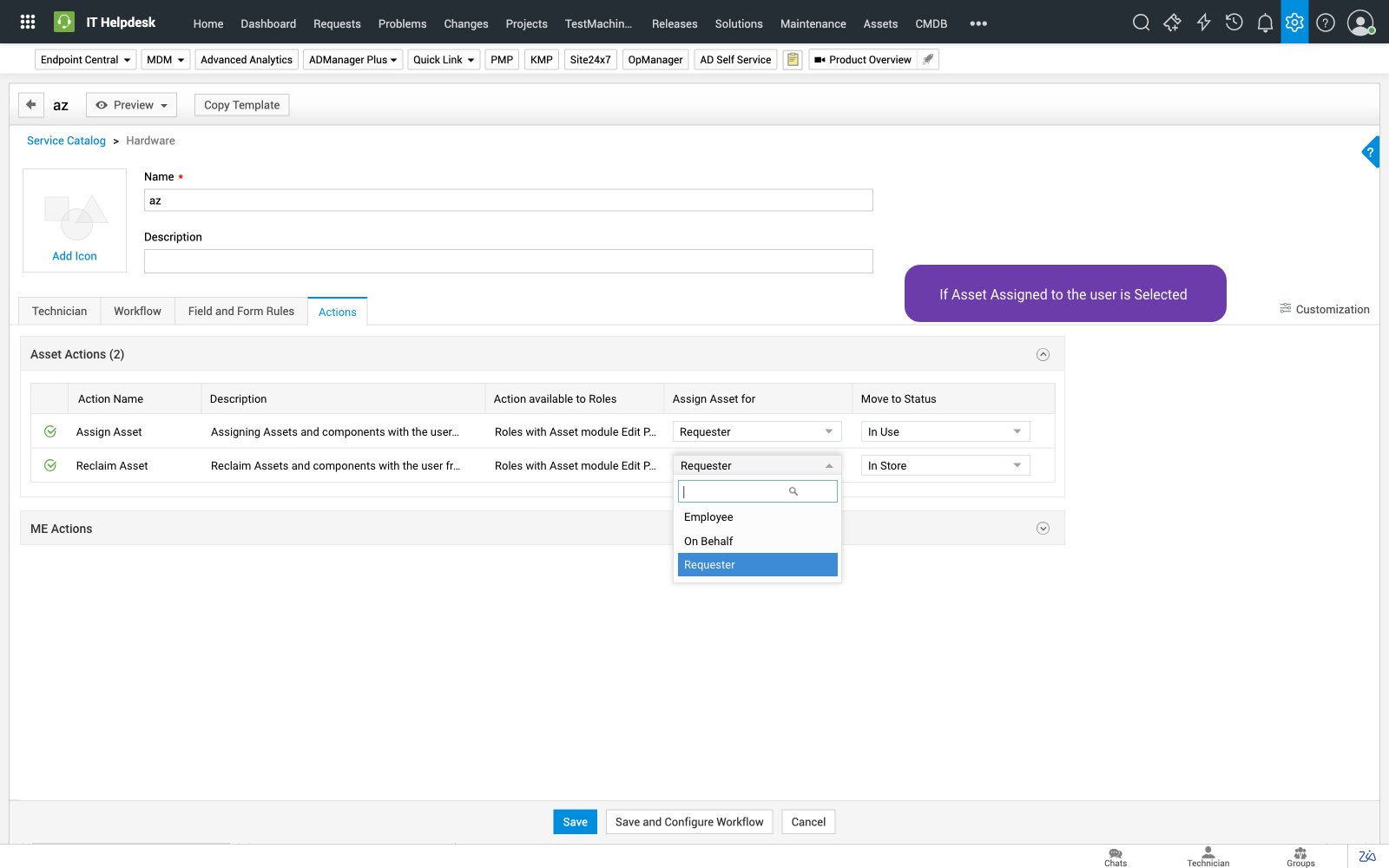Toggle the Assign Asset enabled checkmark

(x=50, y=431)
